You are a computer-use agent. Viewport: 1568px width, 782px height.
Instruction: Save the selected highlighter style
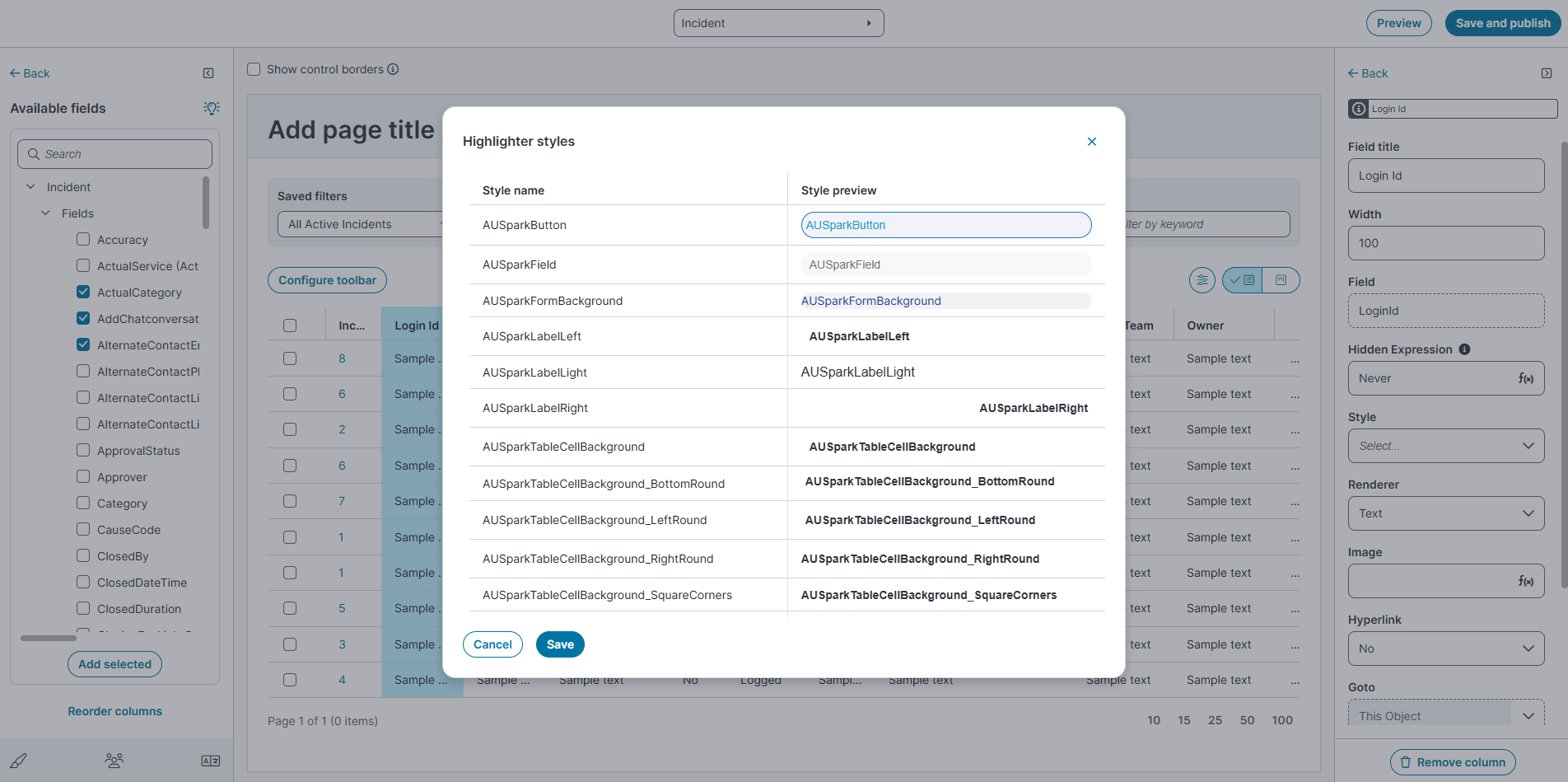560,644
